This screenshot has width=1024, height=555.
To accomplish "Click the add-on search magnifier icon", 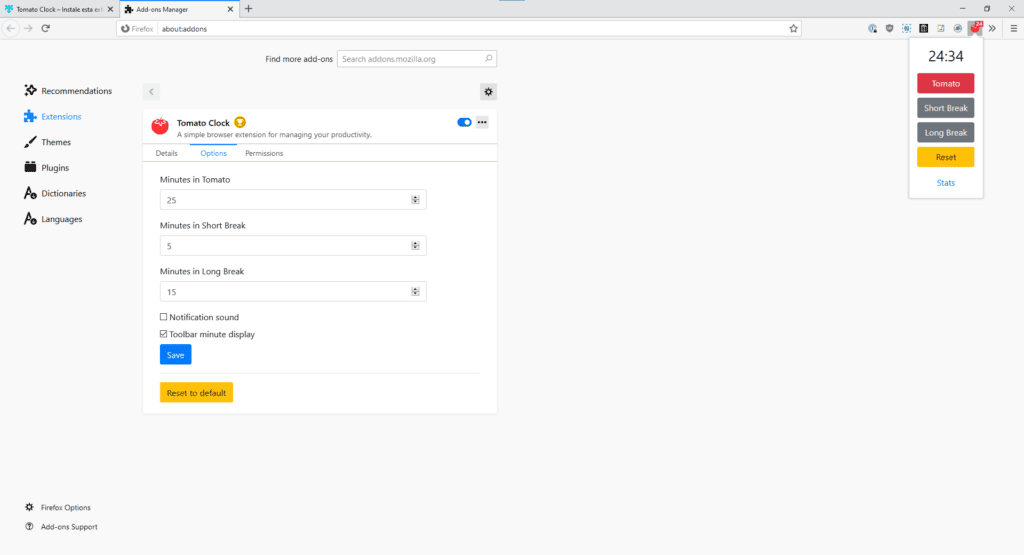I will [488, 59].
